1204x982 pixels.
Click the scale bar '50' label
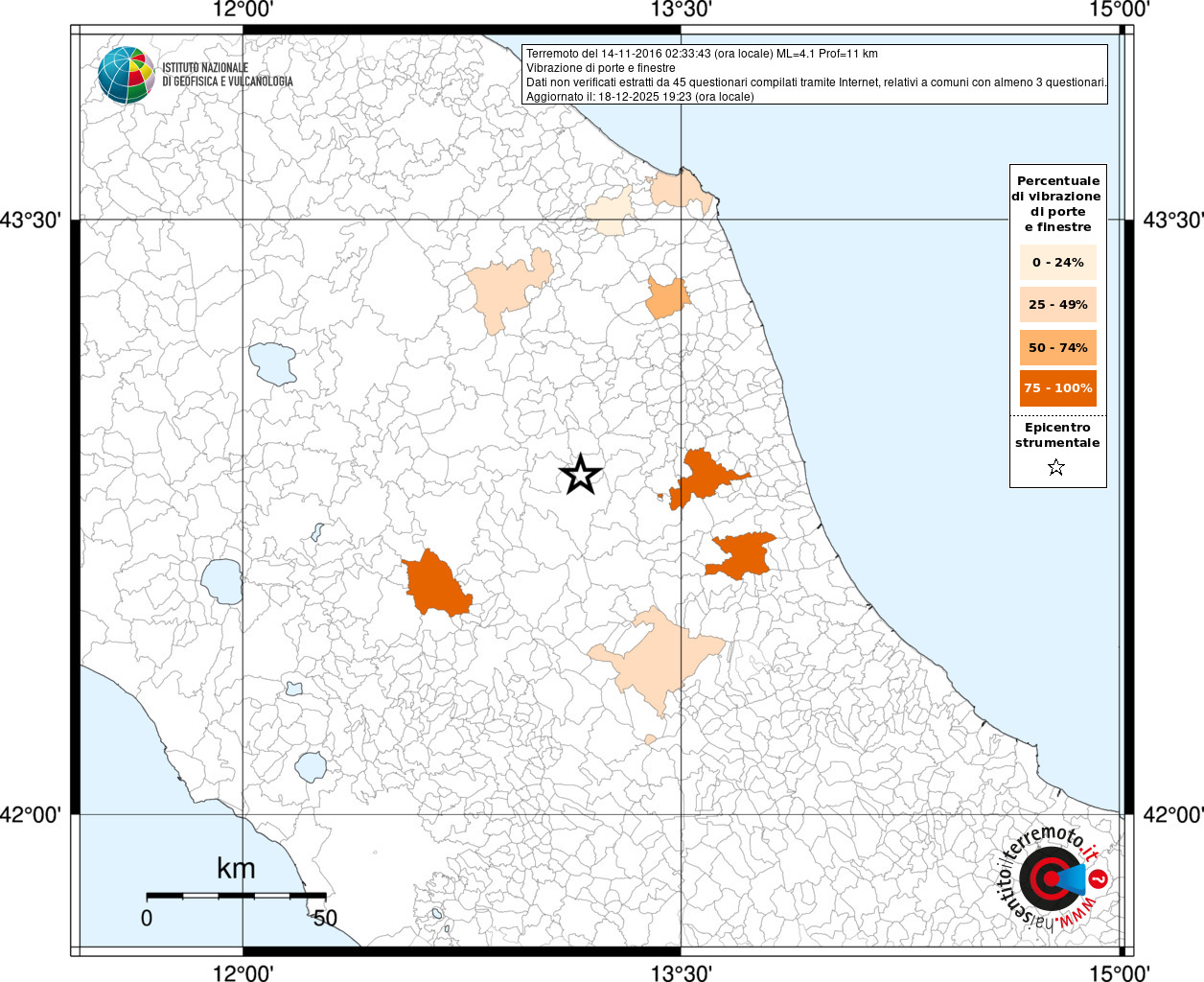click(x=325, y=918)
